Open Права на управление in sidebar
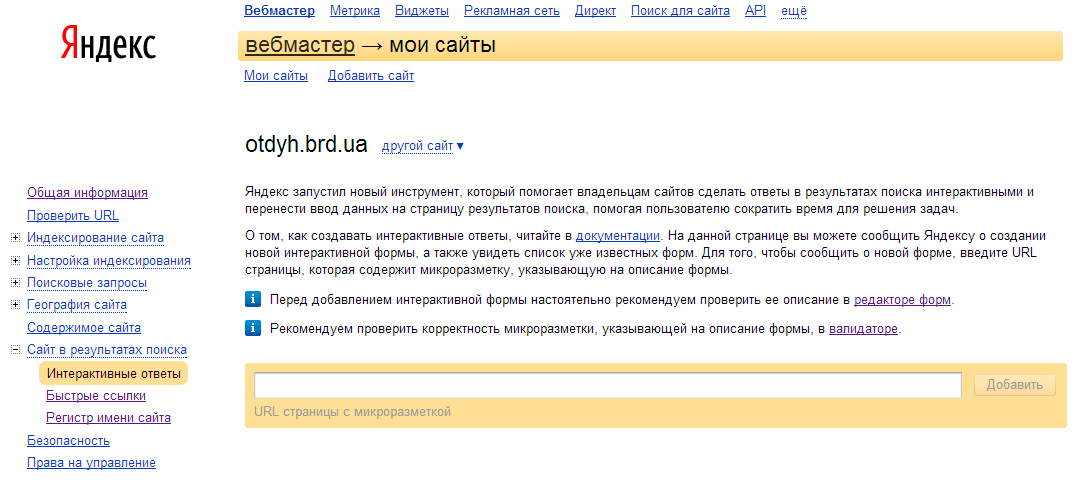Image resolution: width=1080 pixels, height=490 pixels. click(92, 463)
